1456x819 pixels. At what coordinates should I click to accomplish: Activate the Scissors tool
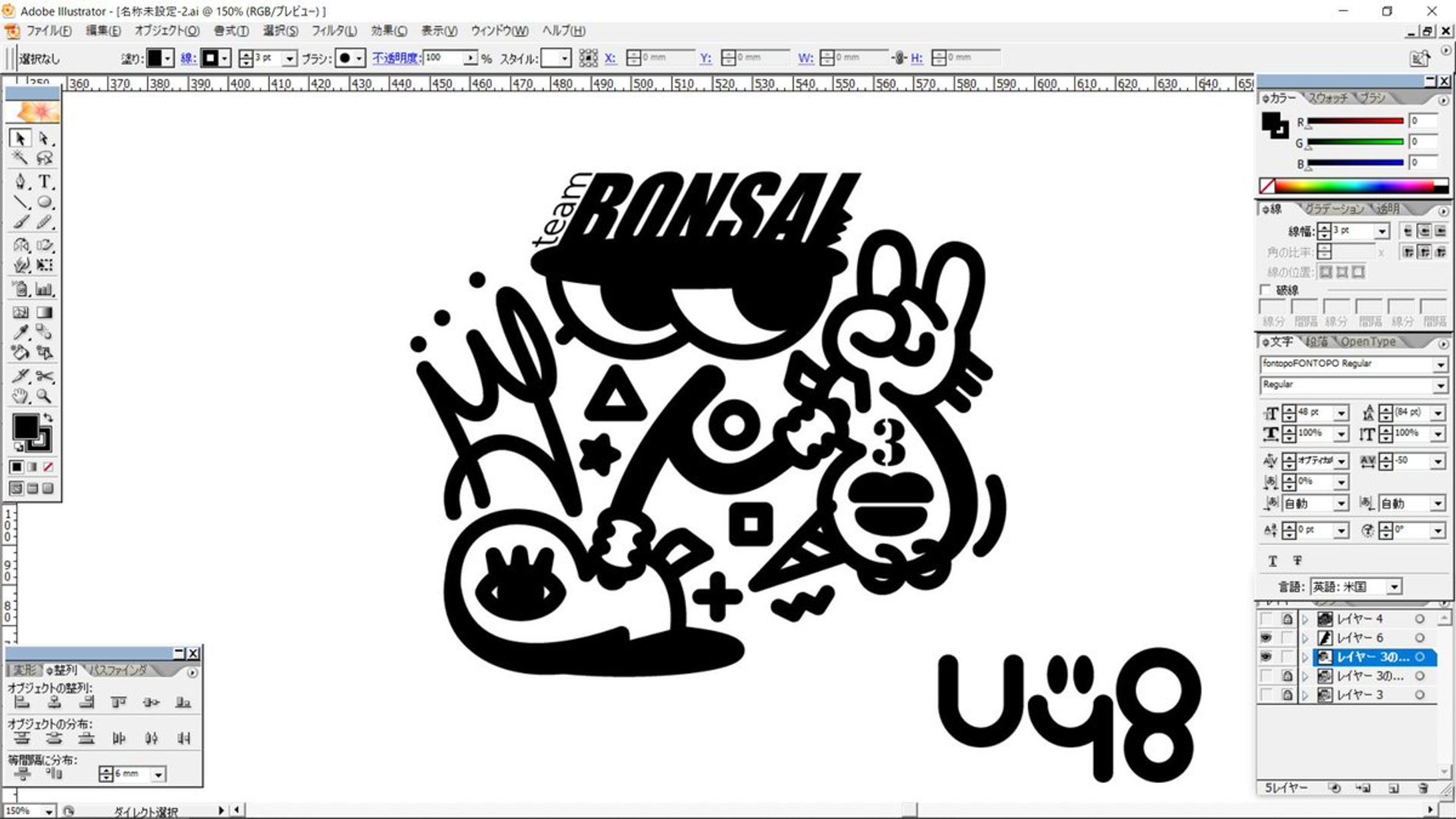(x=44, y=376)
